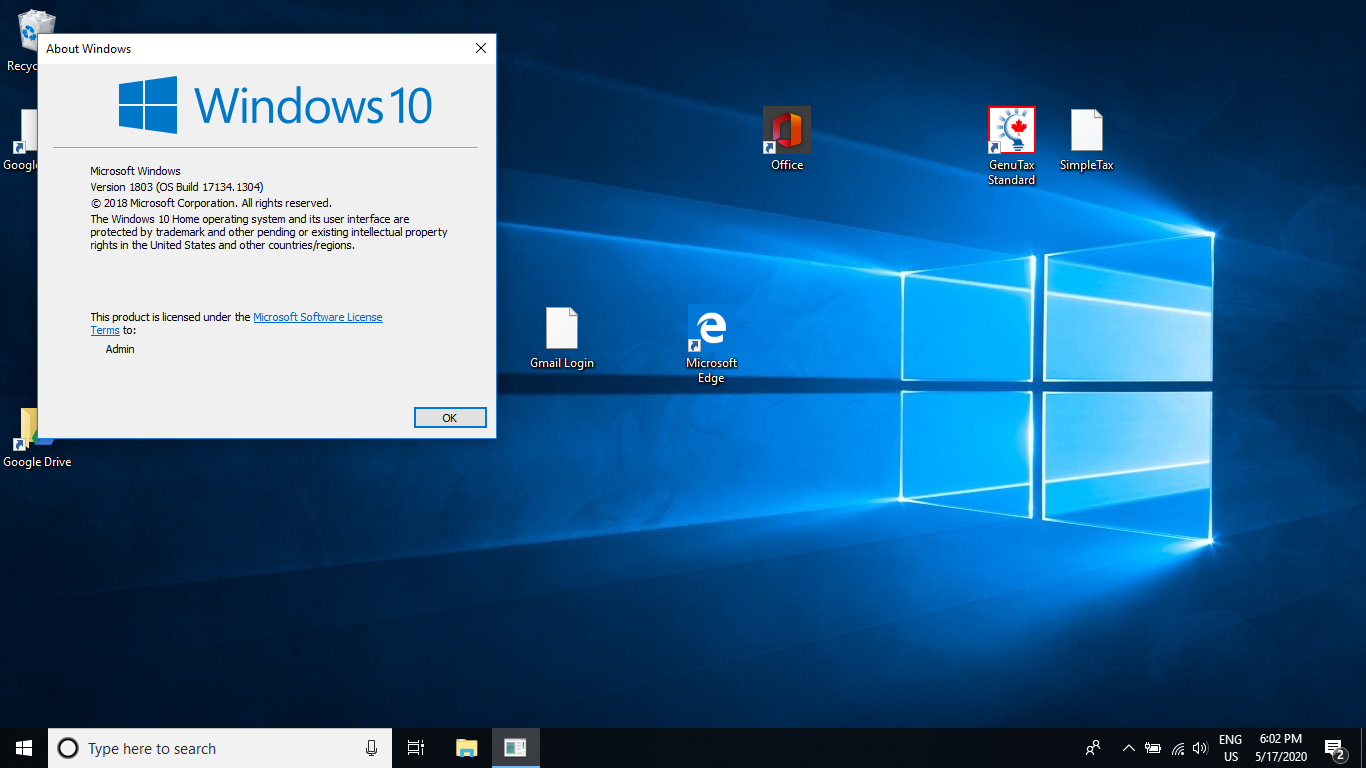Select the Google Drive desktop icon
Screen dimensions: 1366x768
pyautogui.click(x=36, y=438)
